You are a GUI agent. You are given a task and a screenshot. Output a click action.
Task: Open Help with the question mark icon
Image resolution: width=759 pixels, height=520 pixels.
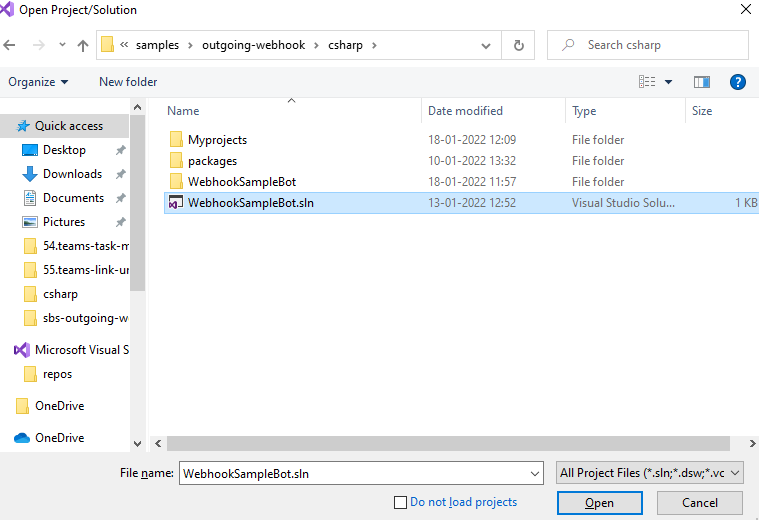pos(737,82)
